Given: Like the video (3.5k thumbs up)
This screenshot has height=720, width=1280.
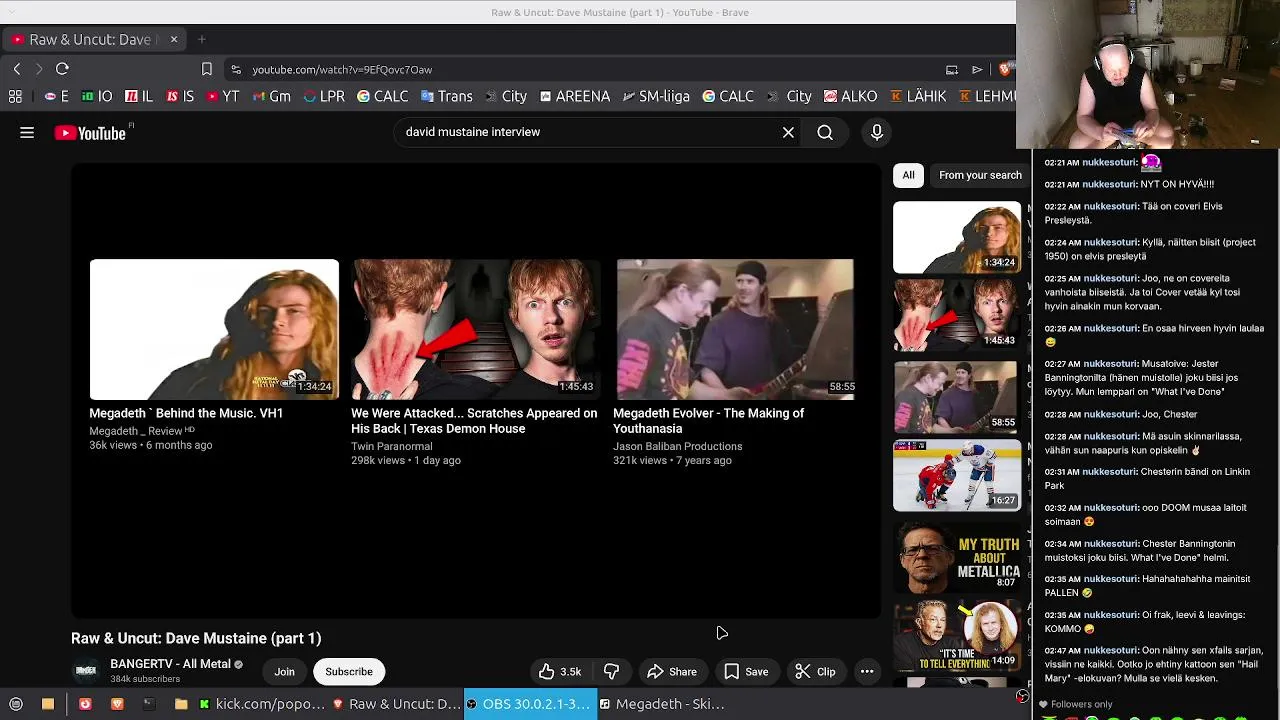Looking at the screenshot, I should [x=560, y=672].
